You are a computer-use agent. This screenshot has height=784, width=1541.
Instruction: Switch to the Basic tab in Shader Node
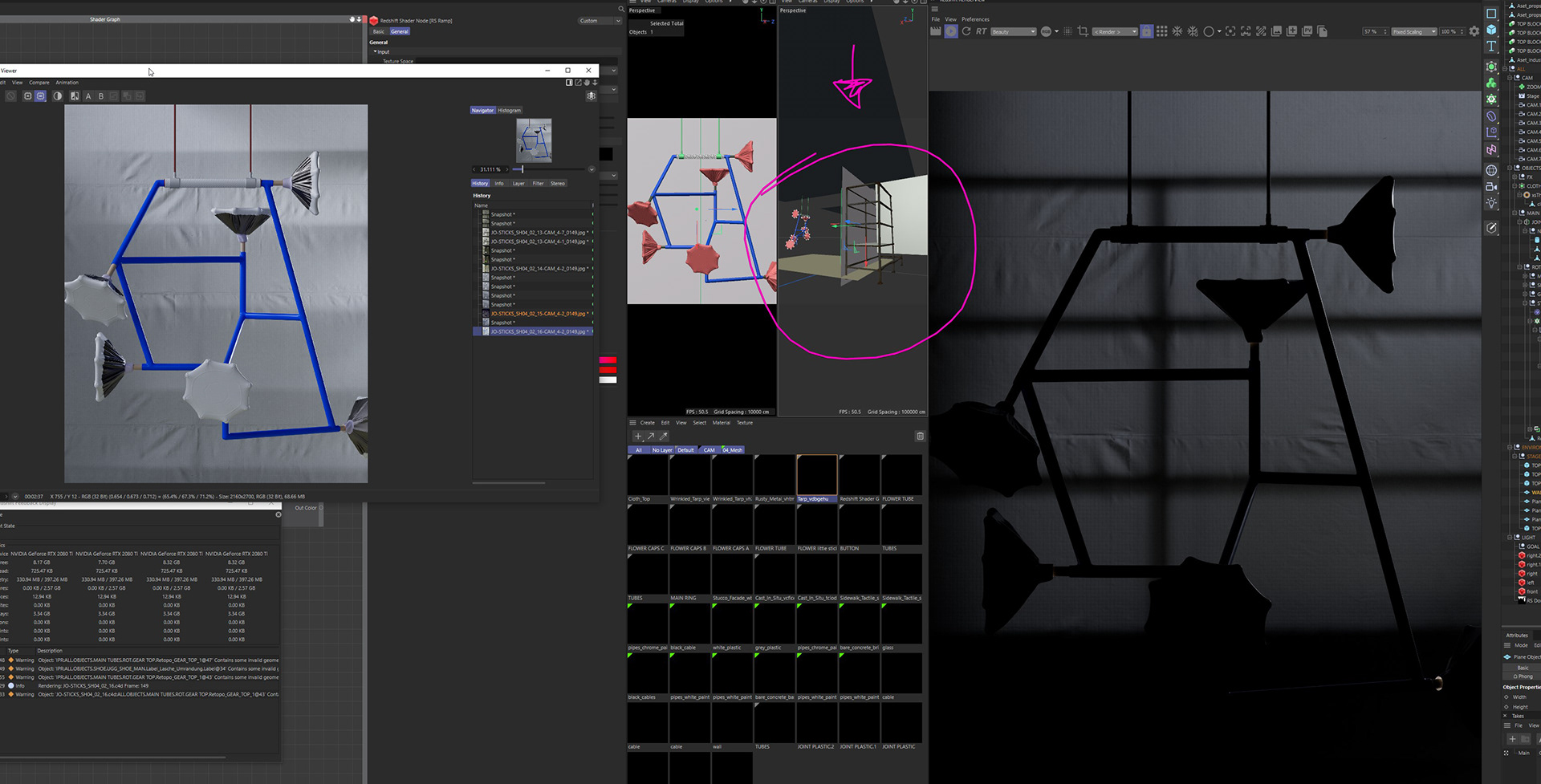click(379, 31)
